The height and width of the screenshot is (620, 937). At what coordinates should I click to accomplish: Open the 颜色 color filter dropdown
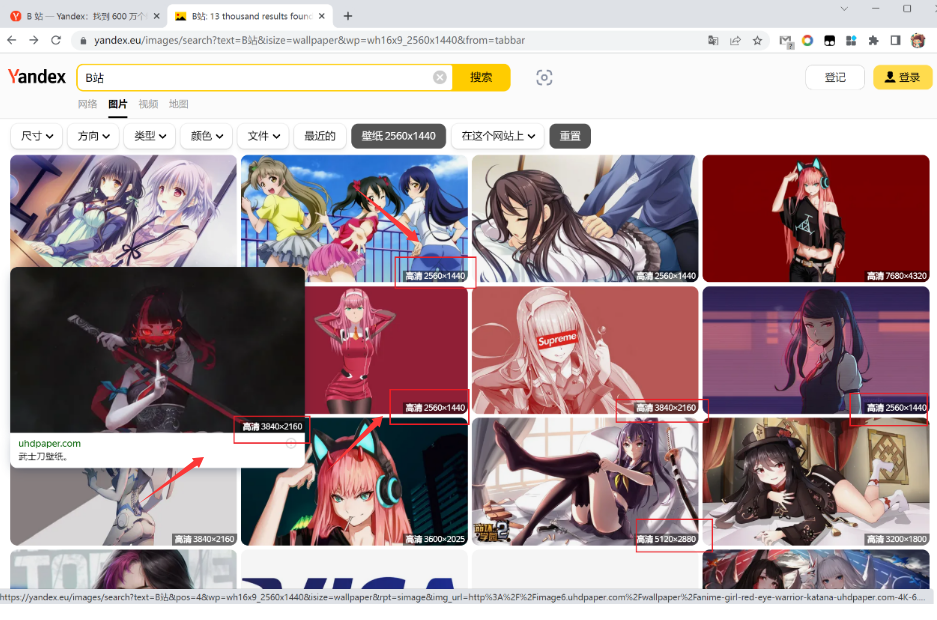[x=207, y=136]
